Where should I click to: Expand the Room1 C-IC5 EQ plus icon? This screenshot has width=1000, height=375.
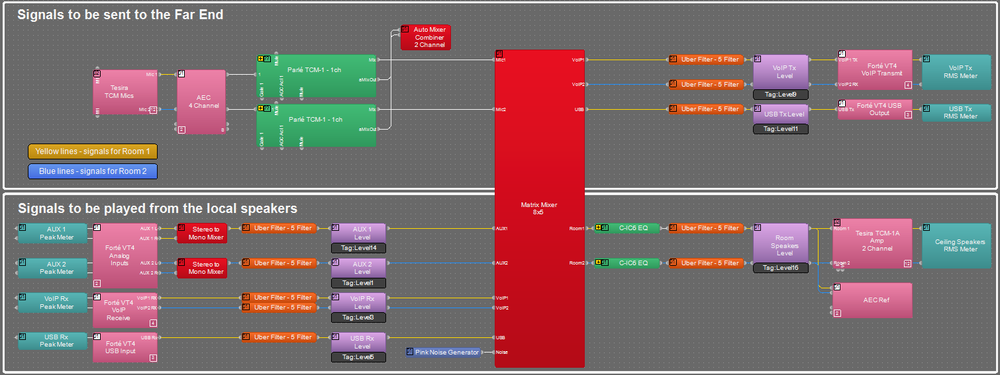coord(598,228)
